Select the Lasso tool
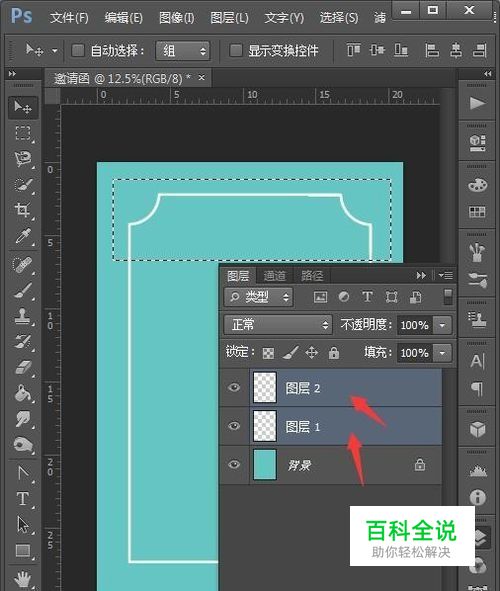The height and width of the screenshot is (591, 500). click(23, 159)
